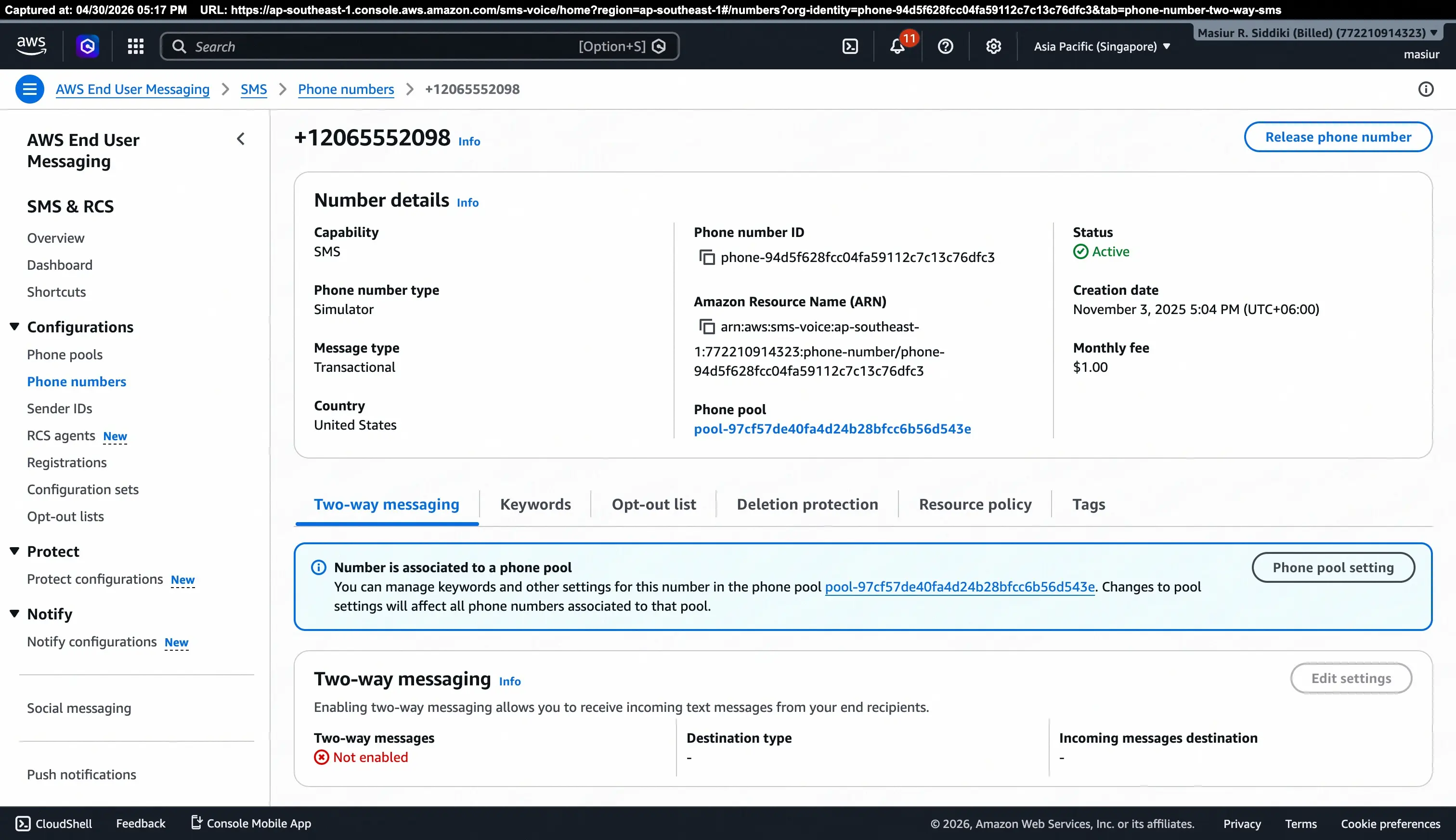This screenshot has width=1456, height=840.
Task: Toggle the blue hamburger navigation menu
Action: click(29, 90)
